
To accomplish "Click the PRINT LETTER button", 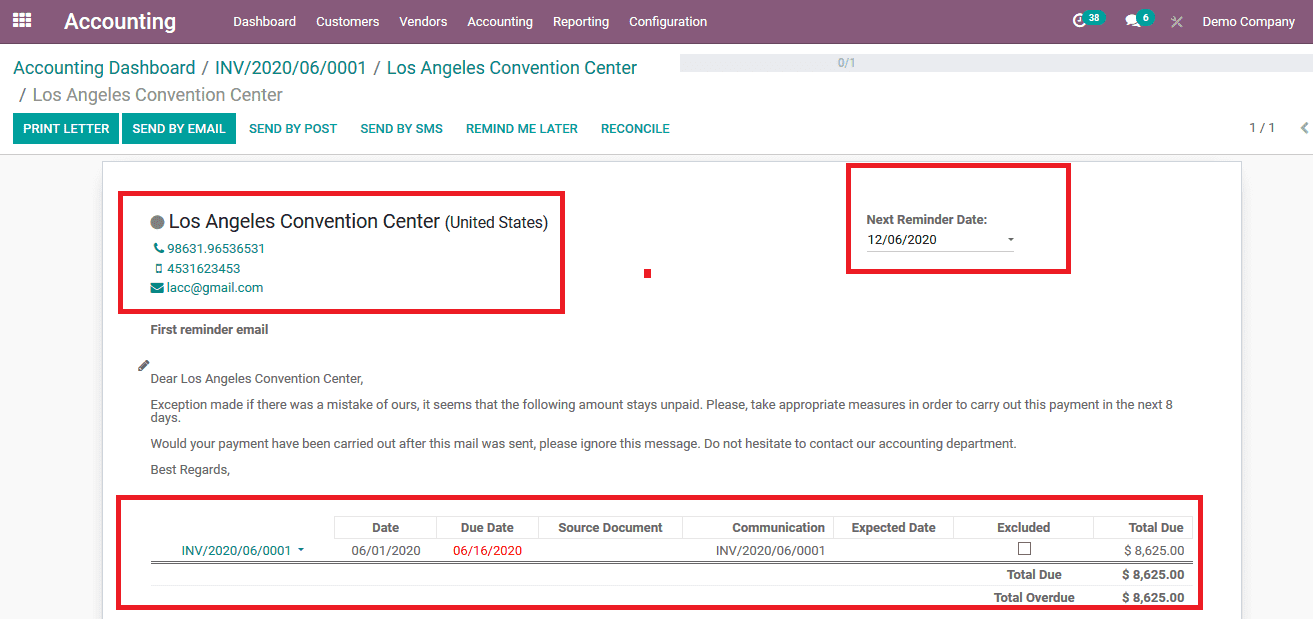I will click(66, 128).
